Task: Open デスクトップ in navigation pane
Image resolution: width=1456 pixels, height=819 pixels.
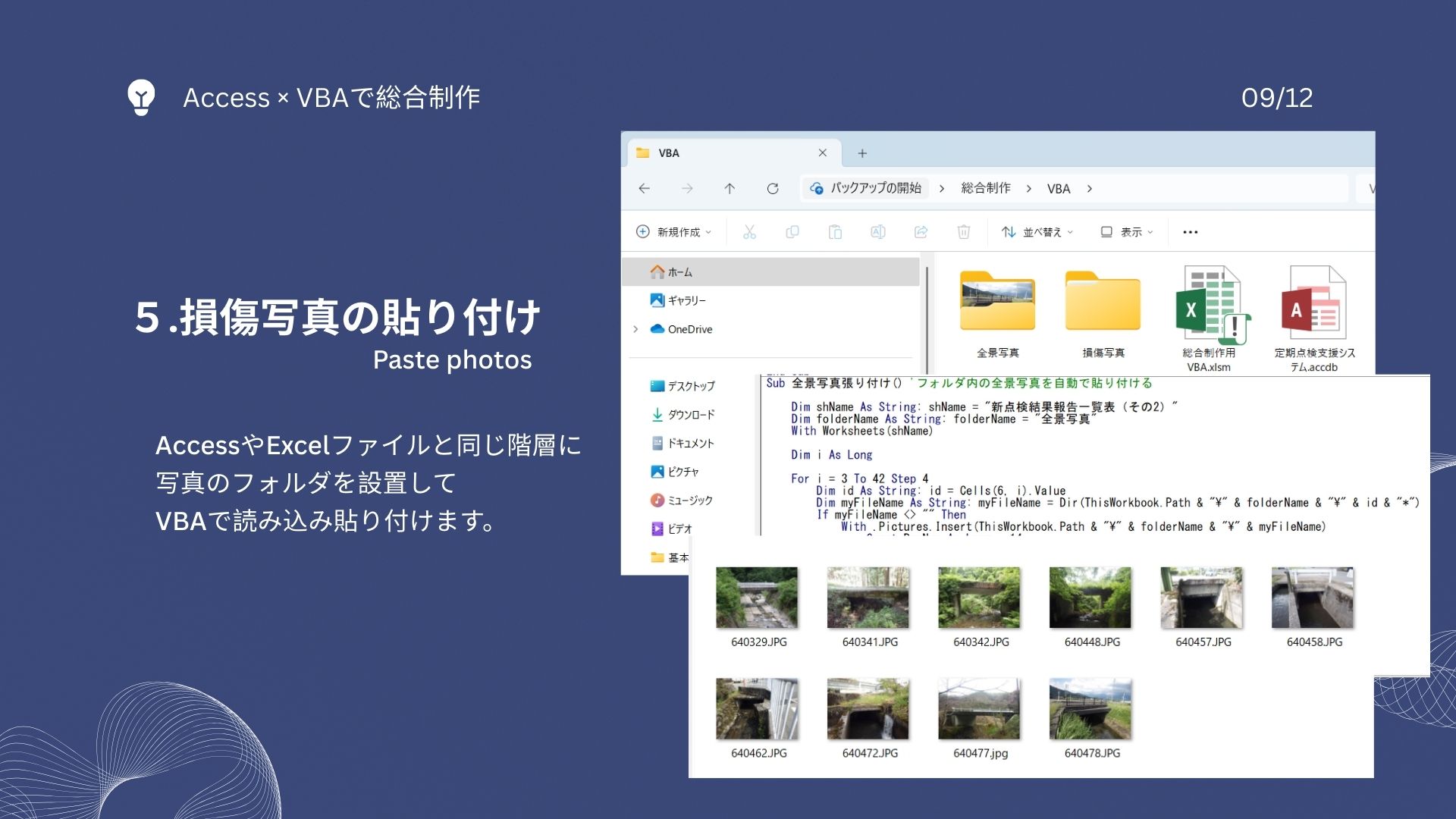Action: coord(682,386)
